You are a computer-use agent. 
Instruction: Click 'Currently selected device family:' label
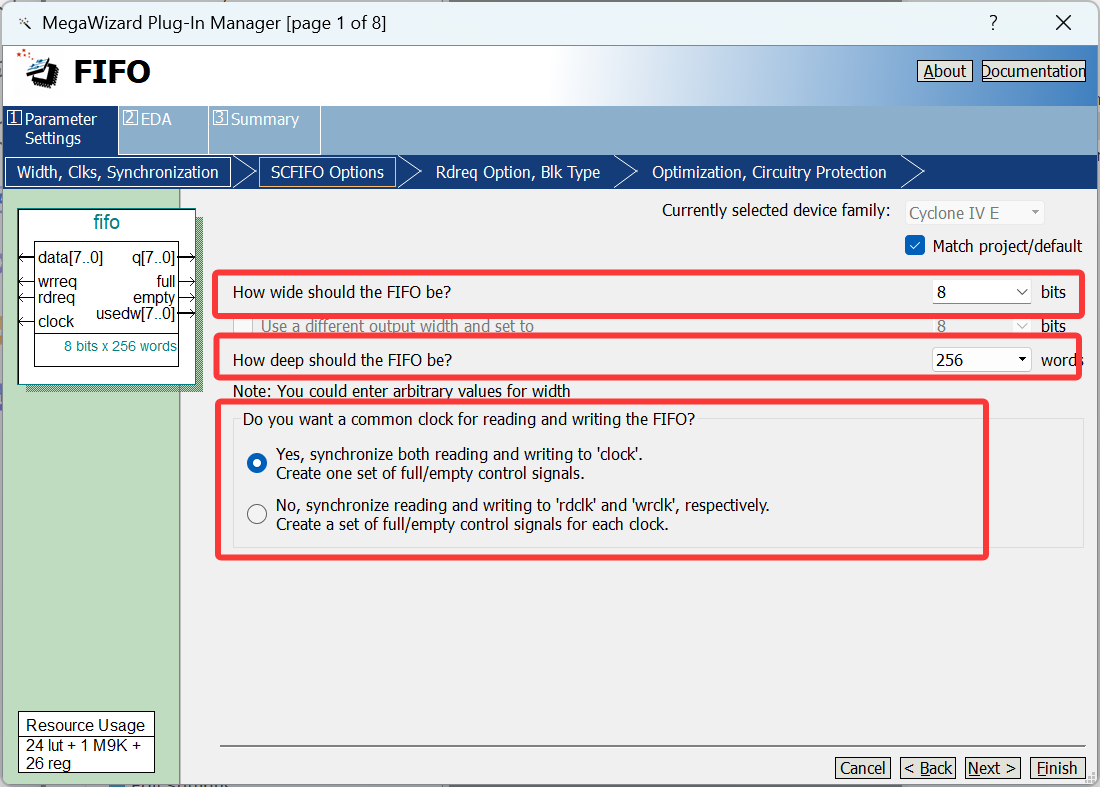(776, 210)
